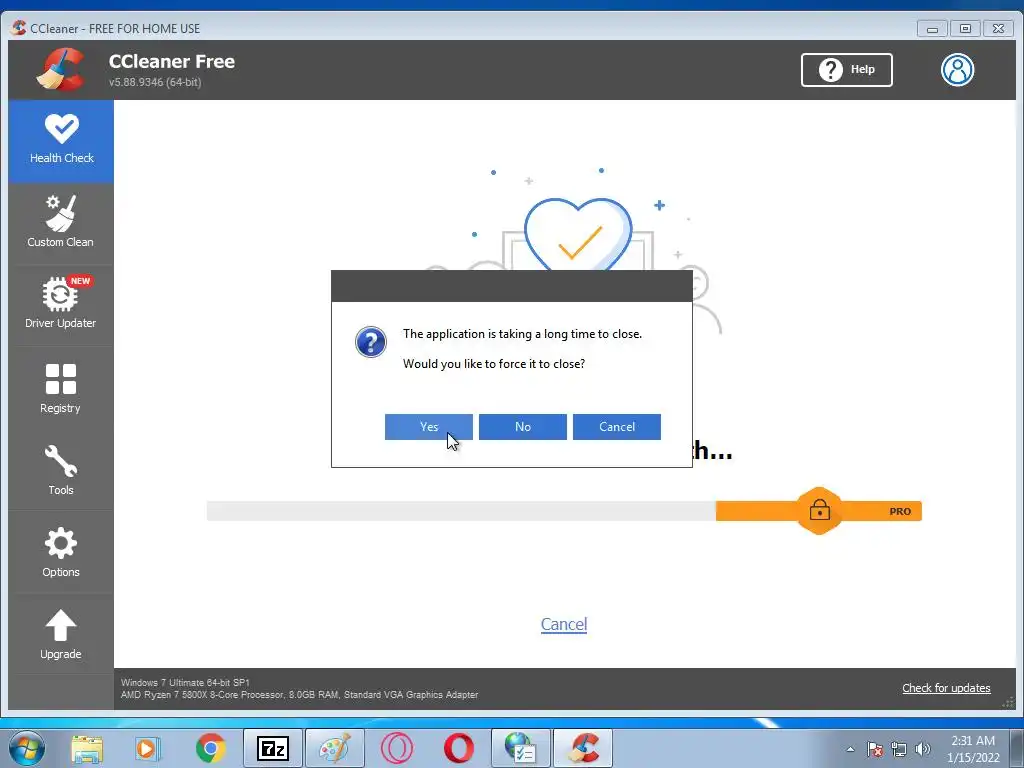Open the Health Check section
Screen dimensions: 1024x768
click(x=61, y=141)
